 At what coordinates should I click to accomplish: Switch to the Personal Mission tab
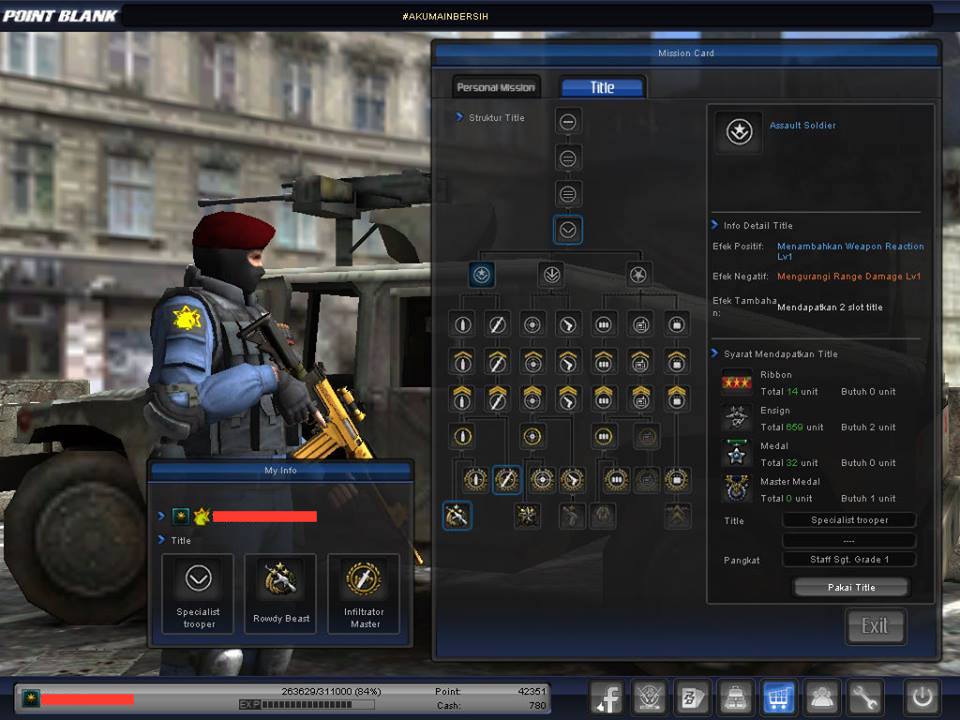pos(495,87)
